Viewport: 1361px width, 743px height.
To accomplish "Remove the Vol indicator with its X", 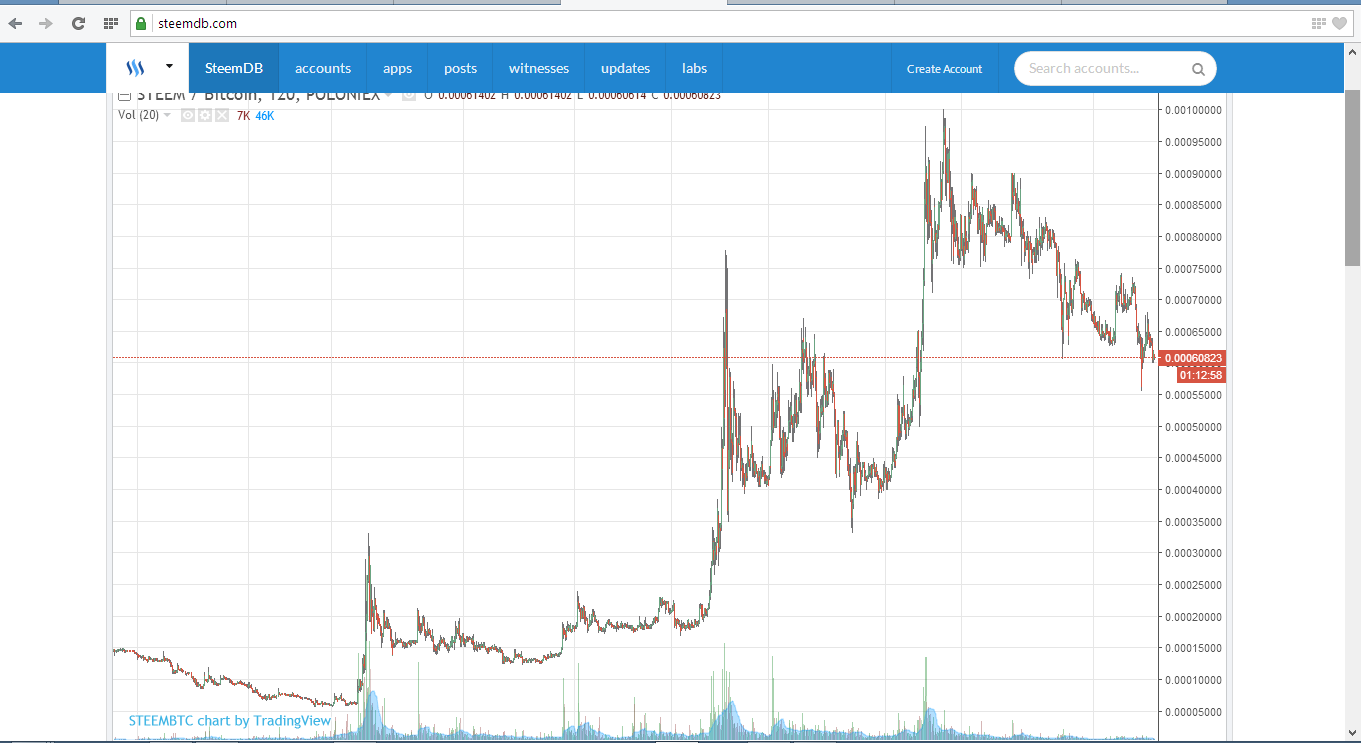I will (x=221, y=116).
